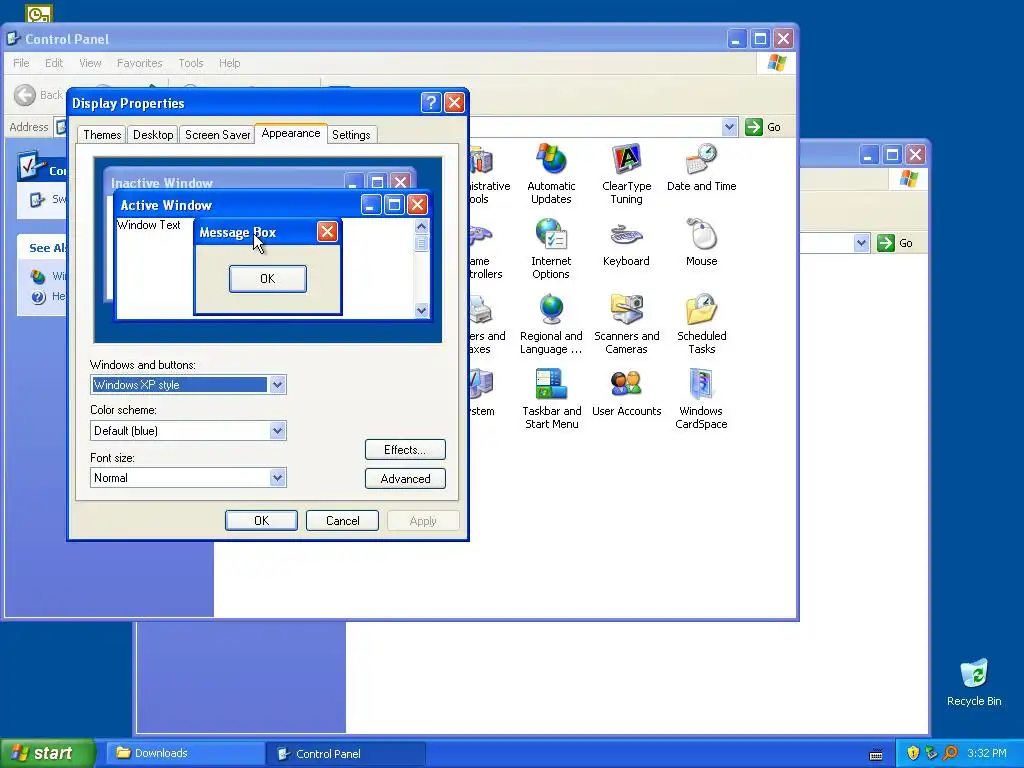Open Taskbar and Start Menu icon

tap(551, 399)
